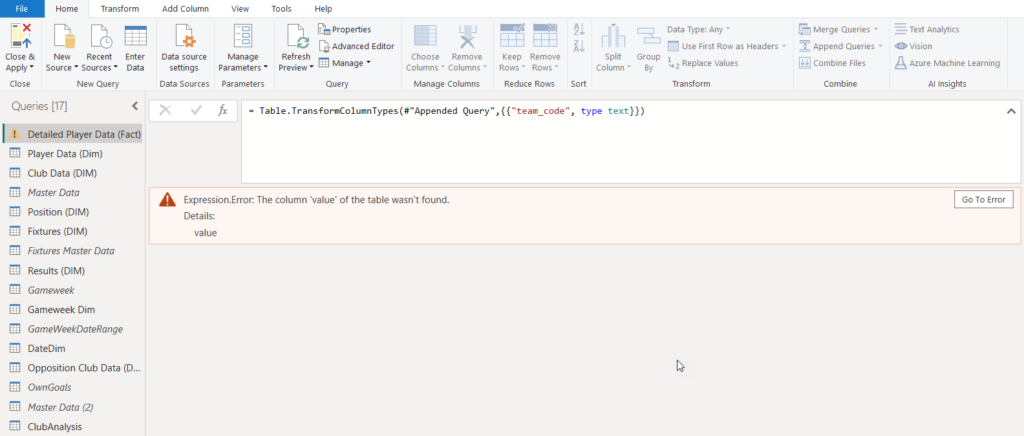This screenshot has height=436, width=1024.
Task: Switch to the Tools tab
Action: click(281, 8)
